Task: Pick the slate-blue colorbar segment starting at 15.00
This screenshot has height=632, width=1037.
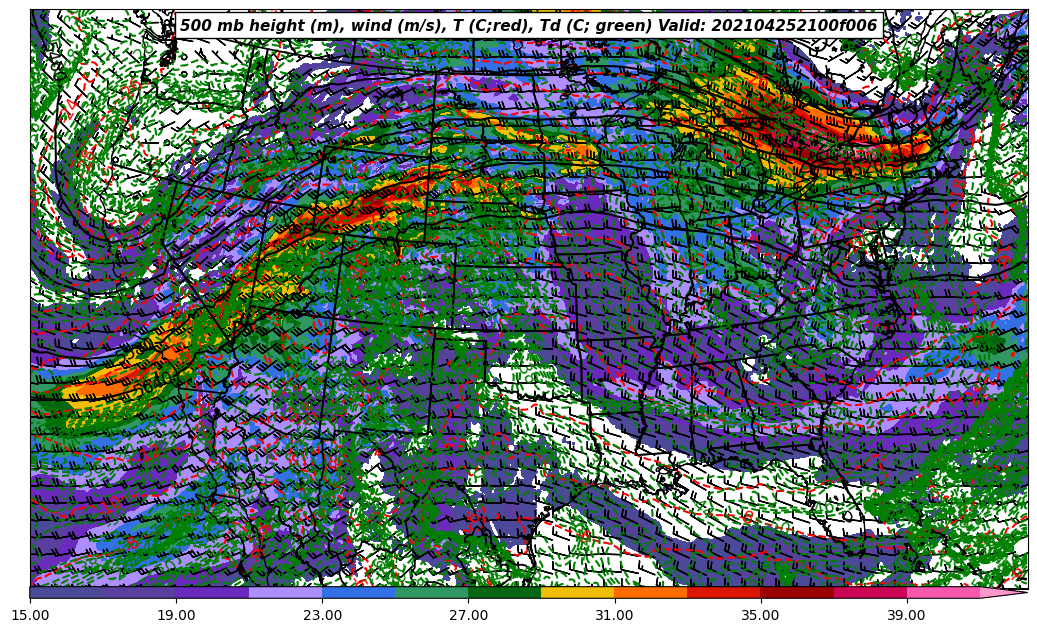Action: click(66, 592)
